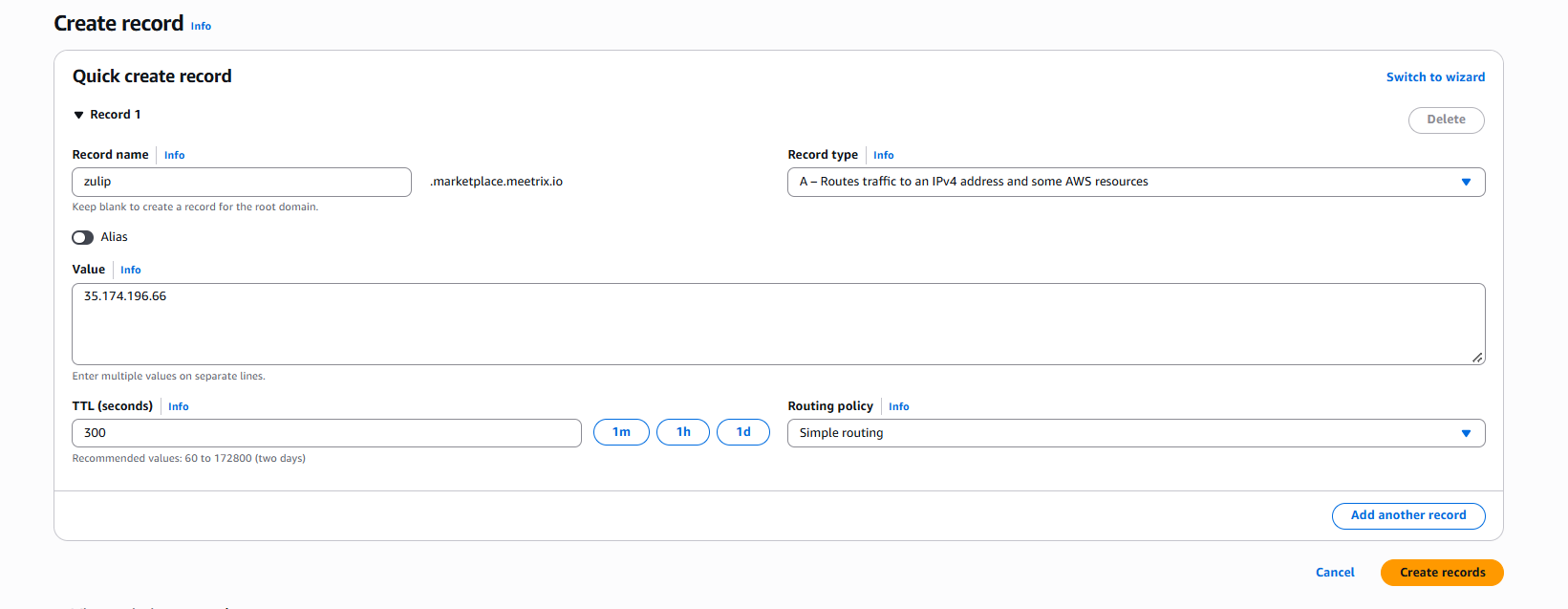Click the Value text area
This screenshot has width=1568, height=609.
779,324
